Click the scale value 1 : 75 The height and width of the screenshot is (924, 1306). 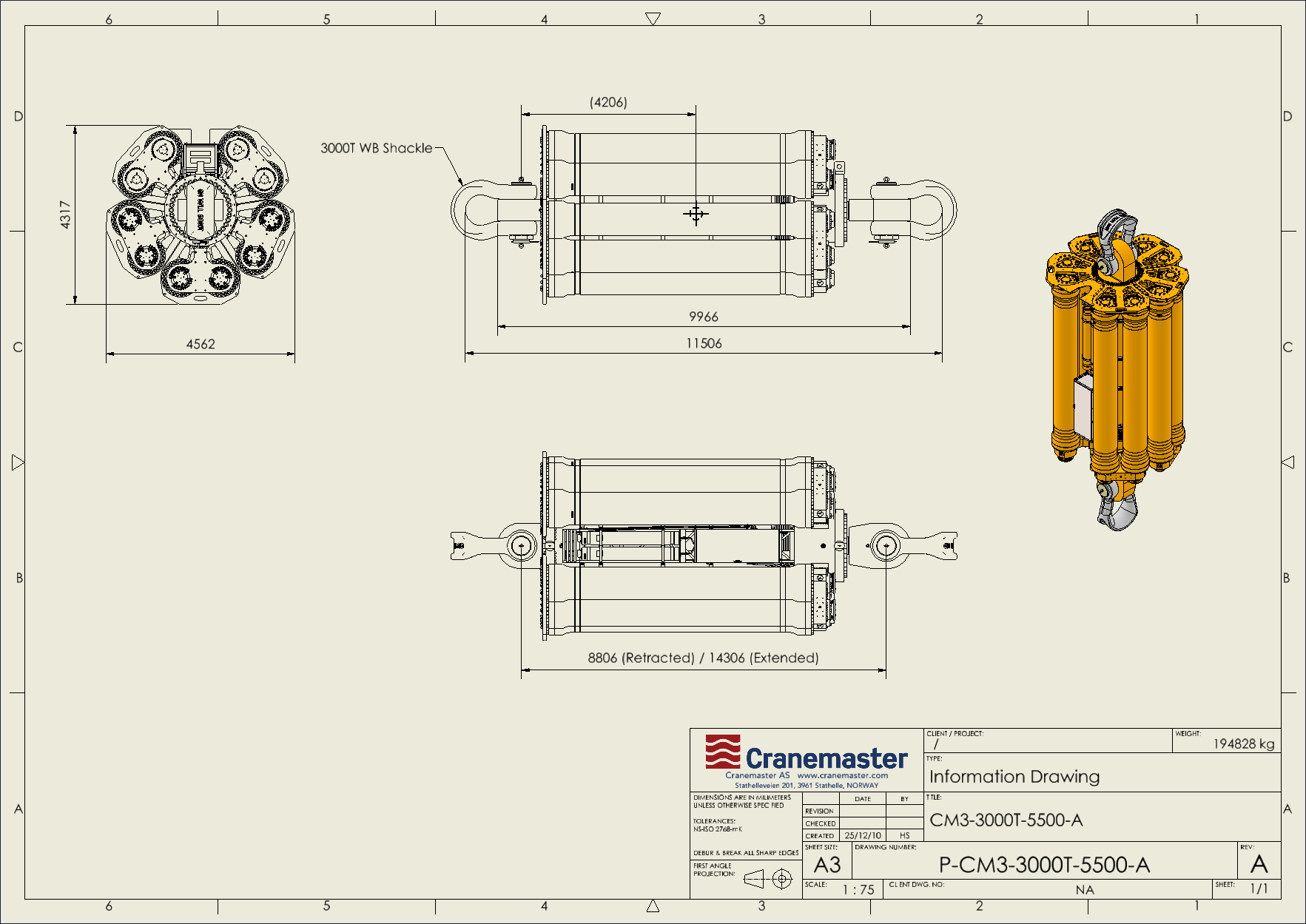click(x=858, y=889)
